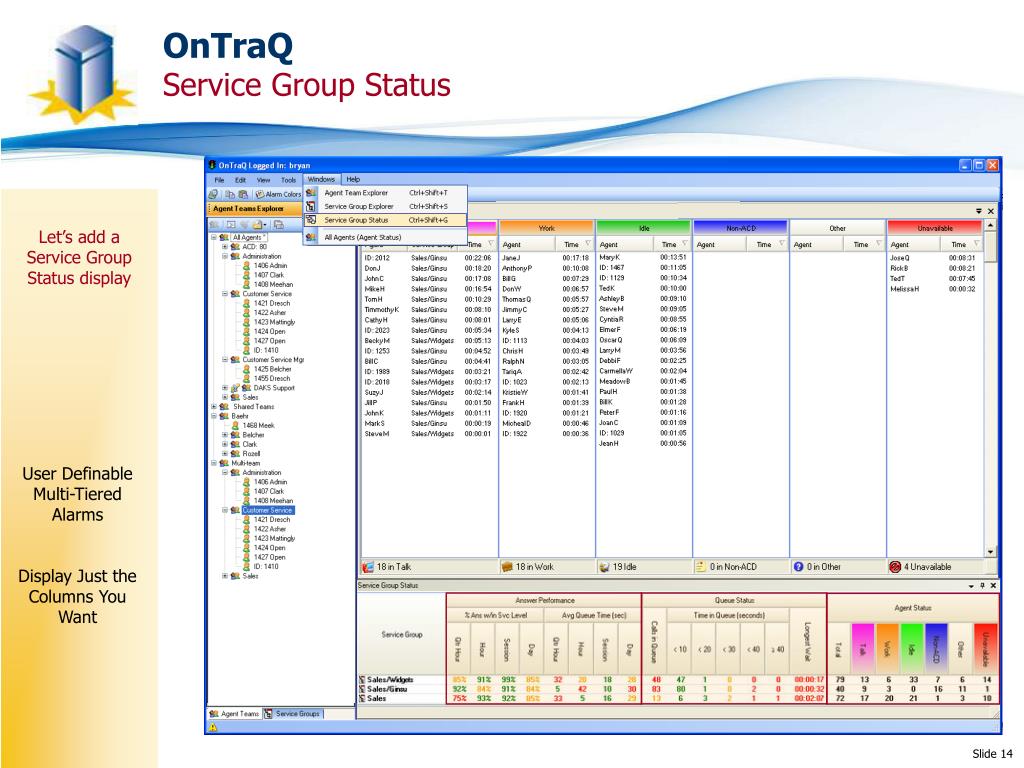The image size is (1024, 768).
Task: Click the first main toolbar icon left of copy
Action: tap(214, 194)
